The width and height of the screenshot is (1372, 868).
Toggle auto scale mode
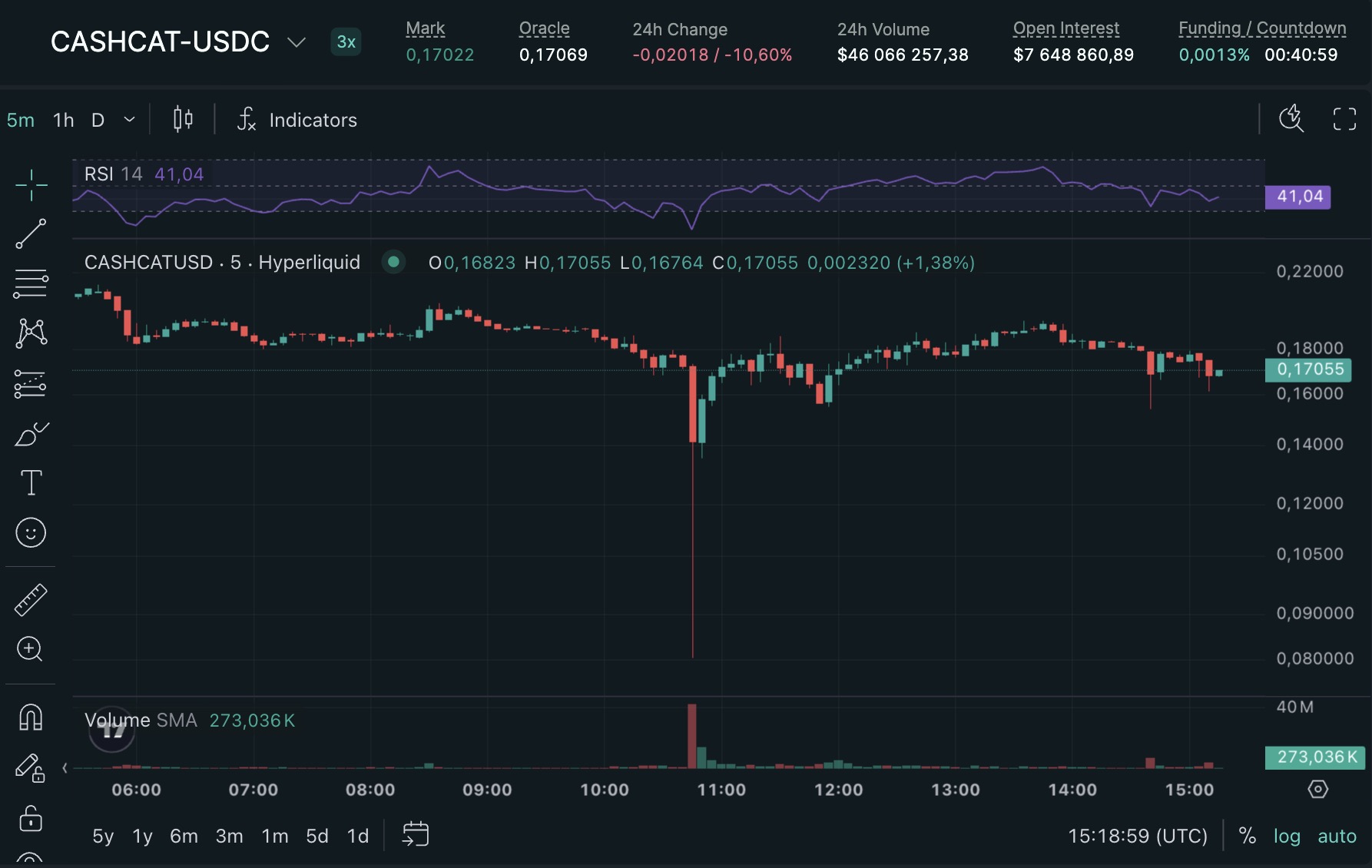(1337, 836)
